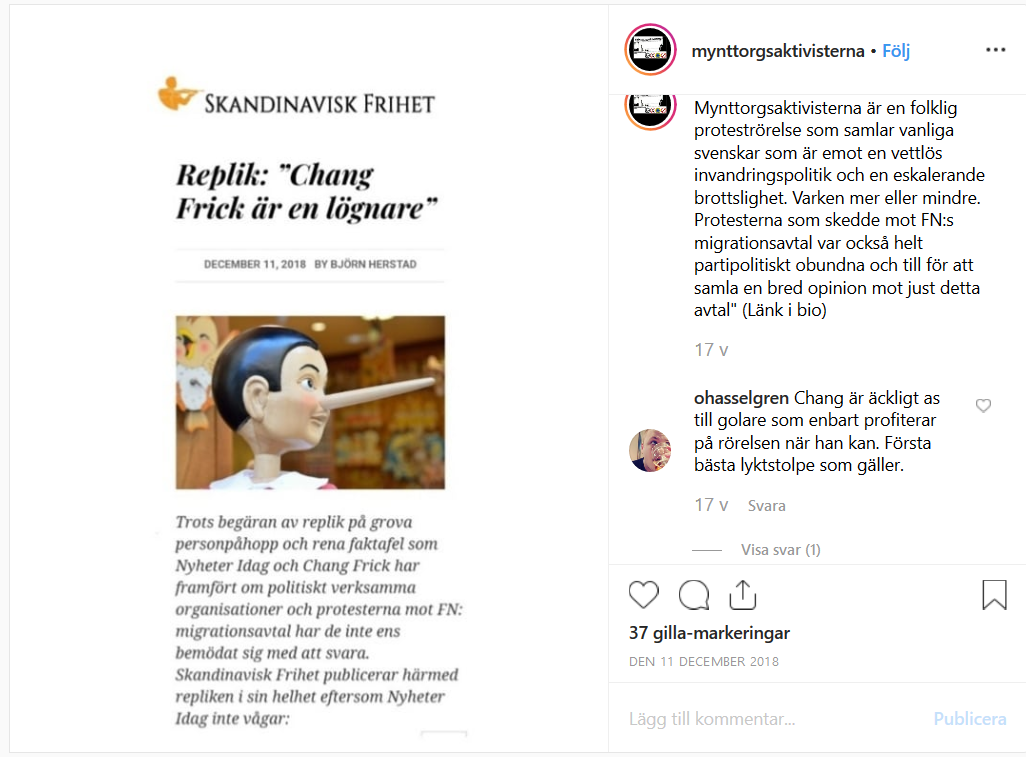
Task: Open ohasselgren's avatar picture
Action: pyautogui.click(x=650, y=450)
